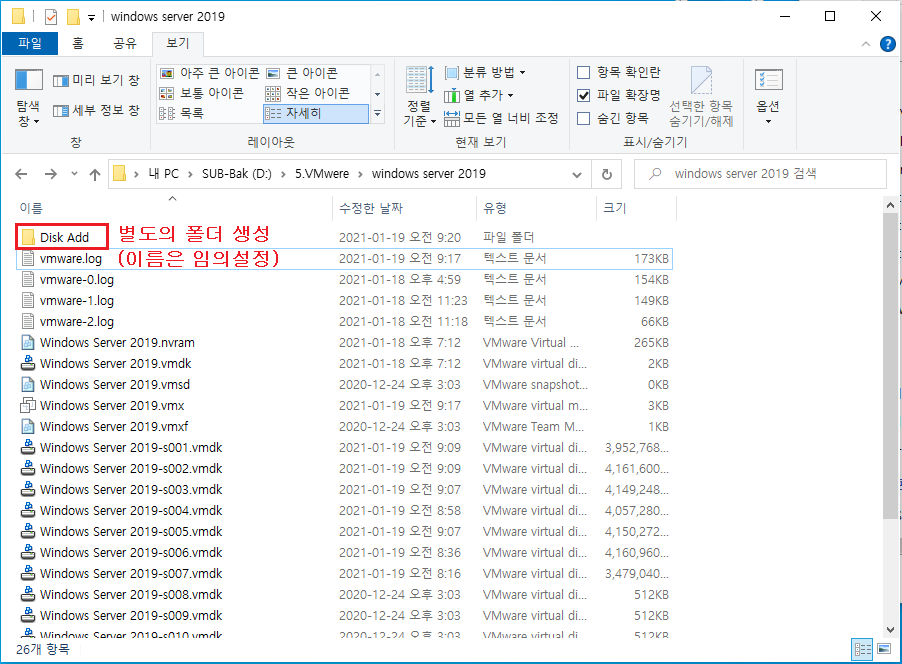This screenshot has width=902, height=664.
Task: Go back with the left arrow
Action: pyautogui.click(x=21, y=174)
